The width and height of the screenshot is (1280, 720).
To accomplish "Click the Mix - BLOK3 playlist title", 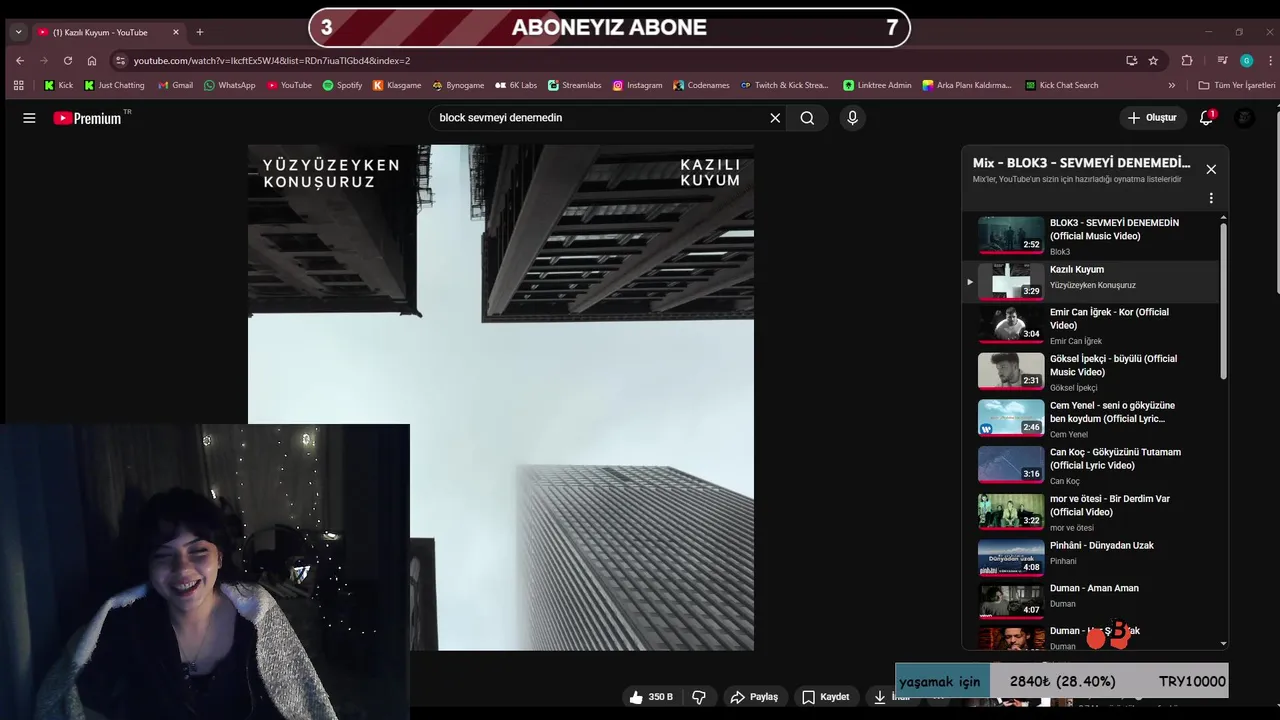I will click(x=1081, y=163).
